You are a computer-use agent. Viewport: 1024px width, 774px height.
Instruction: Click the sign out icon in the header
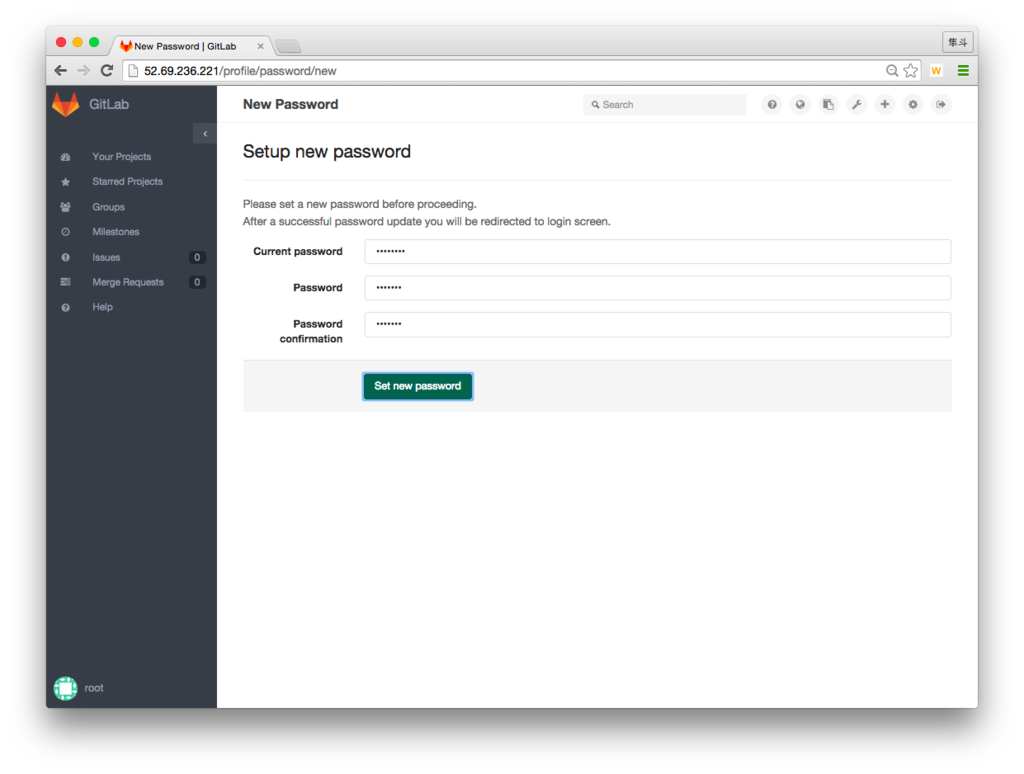[941, 105]
